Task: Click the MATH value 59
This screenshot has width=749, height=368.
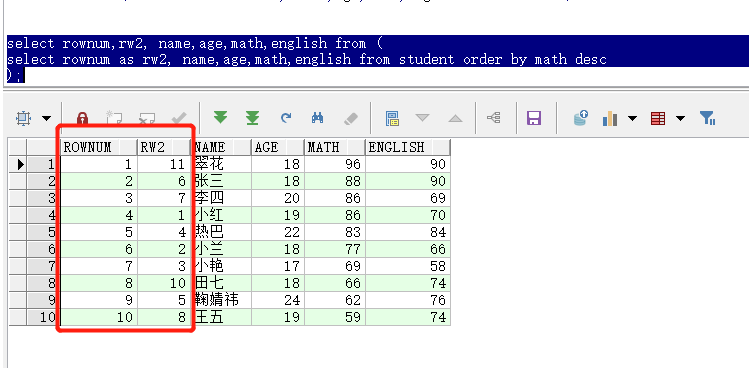Action: coord(335,317)
